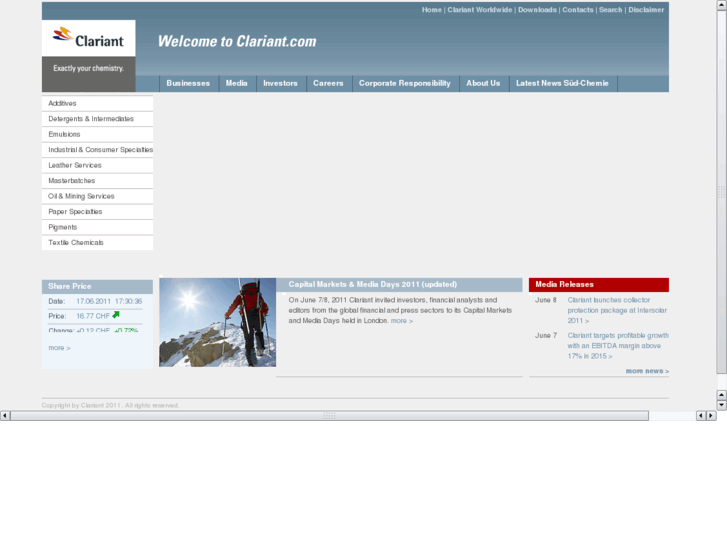Select Emulsions in the business list
727x545 pixels.
point(97,134)
